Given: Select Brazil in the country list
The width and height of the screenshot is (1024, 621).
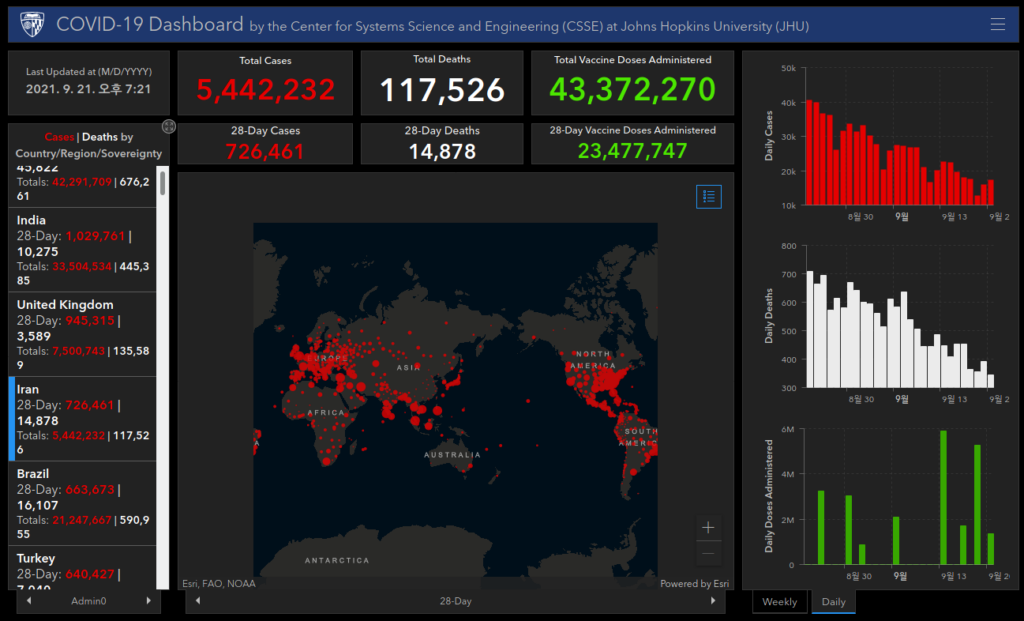Looking at the screenshot, I should coord(82,503).
